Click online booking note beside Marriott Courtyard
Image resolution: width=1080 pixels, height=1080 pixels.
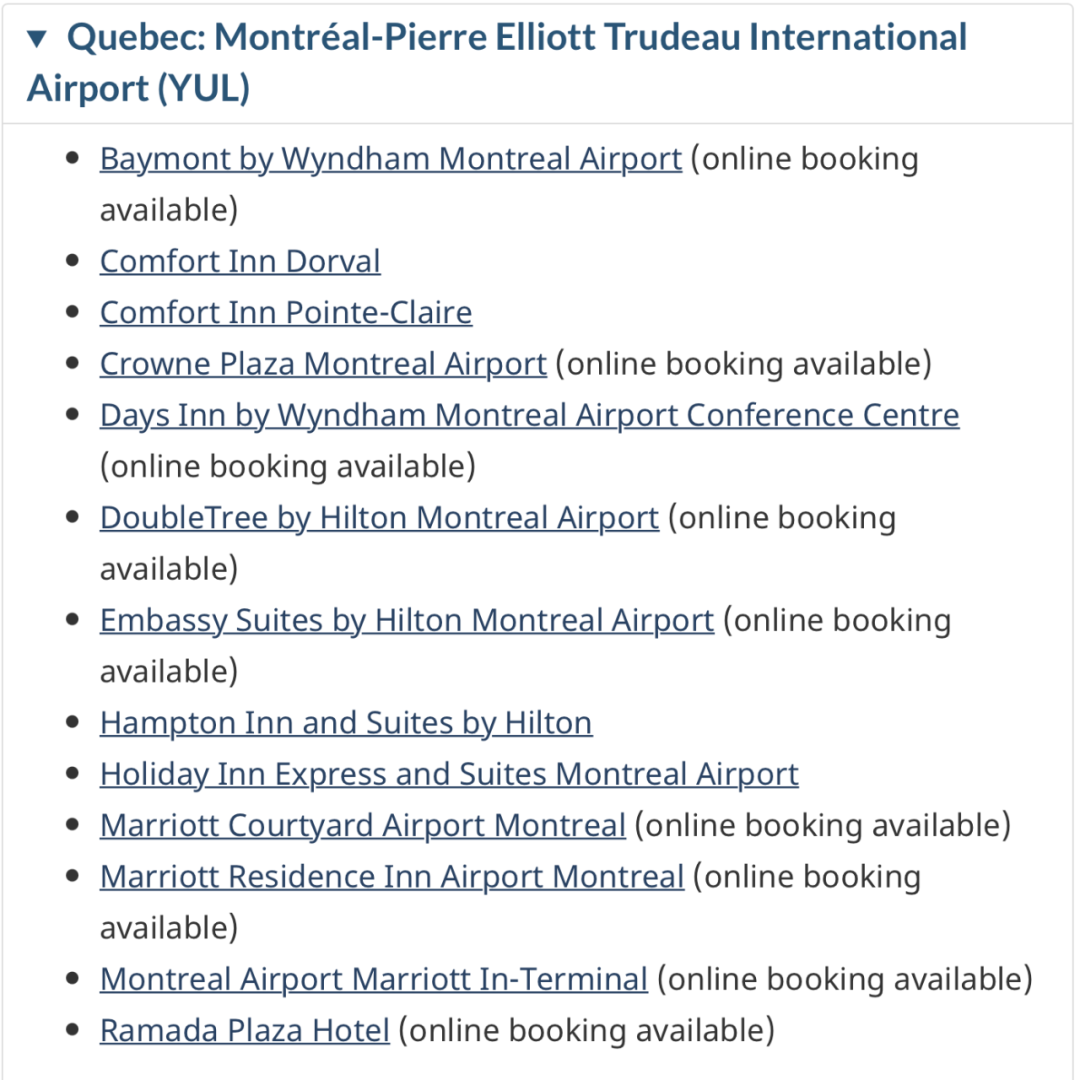click(x=822, y=826)
